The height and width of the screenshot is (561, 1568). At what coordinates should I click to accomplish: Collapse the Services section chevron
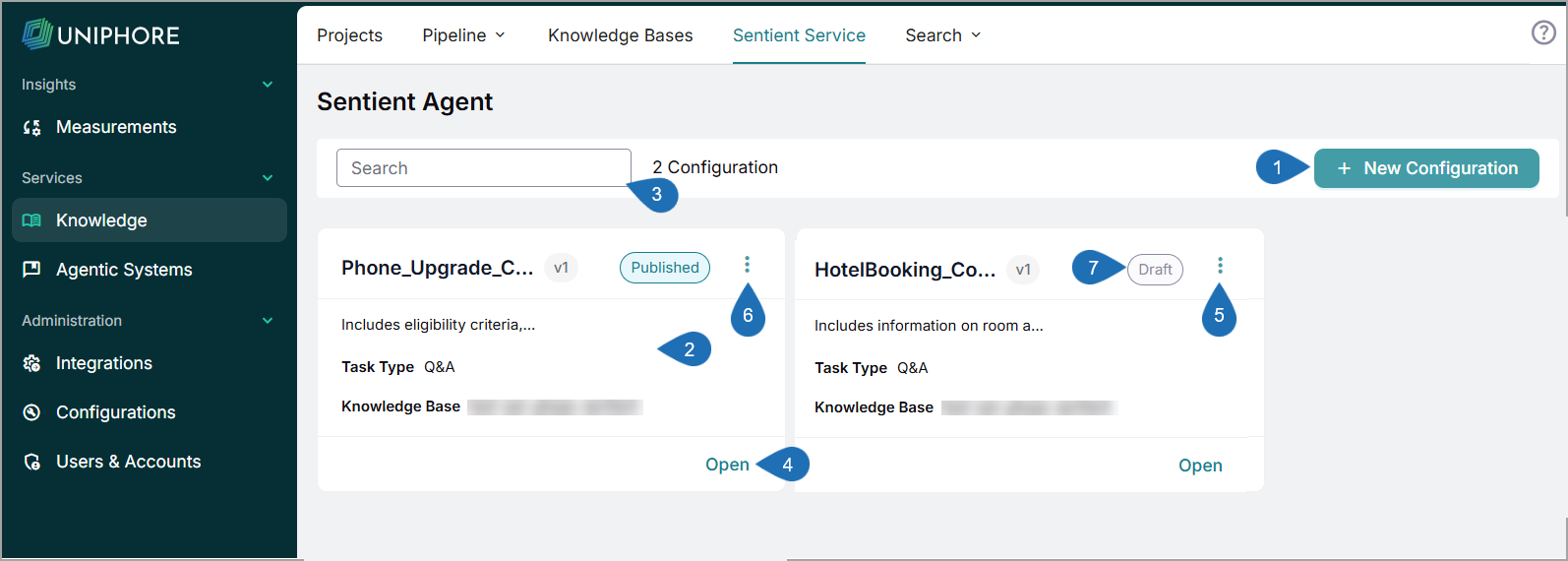(x=268, y=178)
